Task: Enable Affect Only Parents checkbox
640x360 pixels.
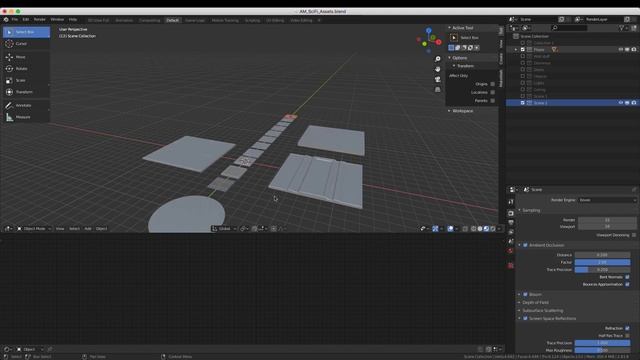Action: (x=493, y=100)
